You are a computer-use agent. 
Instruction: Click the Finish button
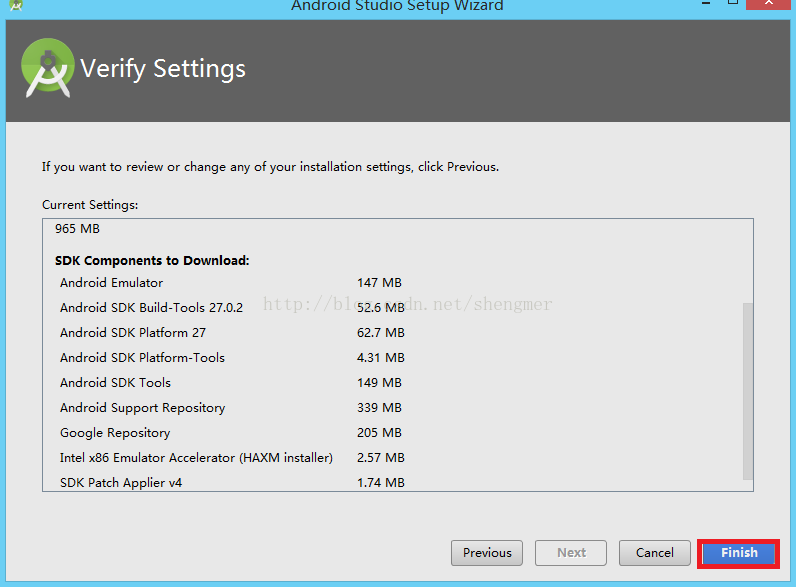coord(739,553)
